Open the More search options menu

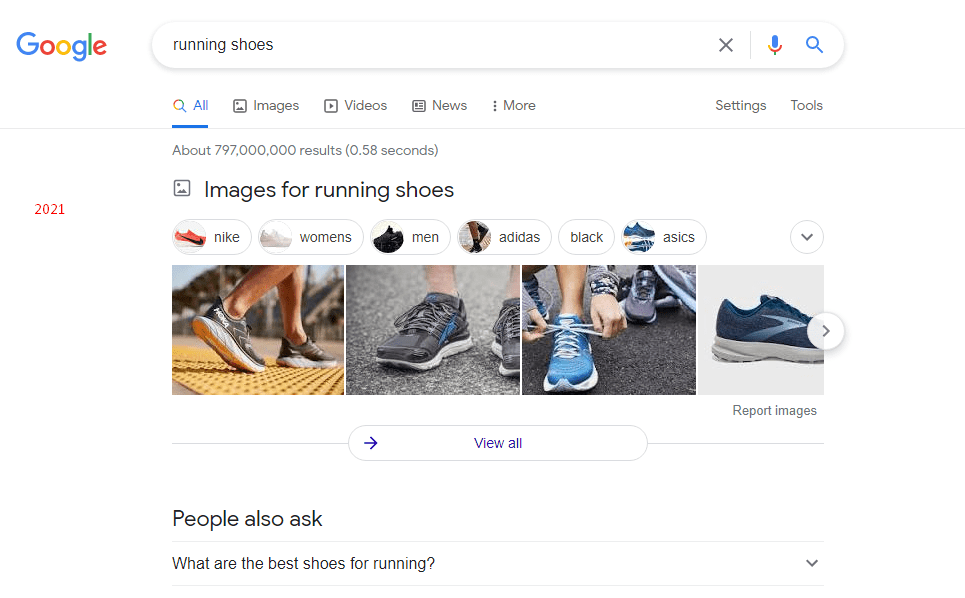(x=513, y=105)
